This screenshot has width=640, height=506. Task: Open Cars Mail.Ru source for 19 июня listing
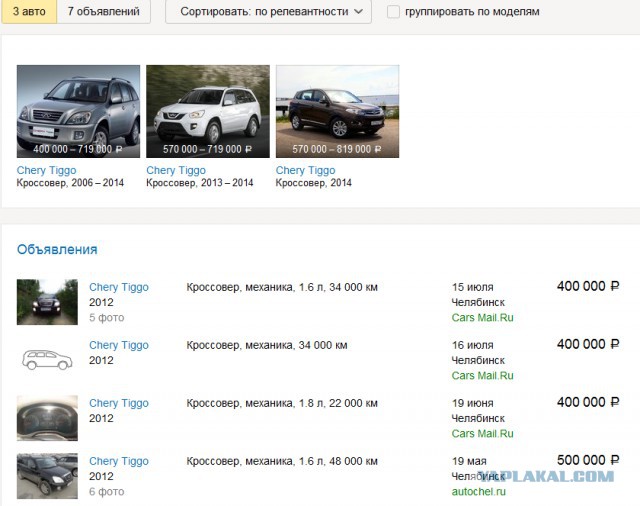coord(482,433)
